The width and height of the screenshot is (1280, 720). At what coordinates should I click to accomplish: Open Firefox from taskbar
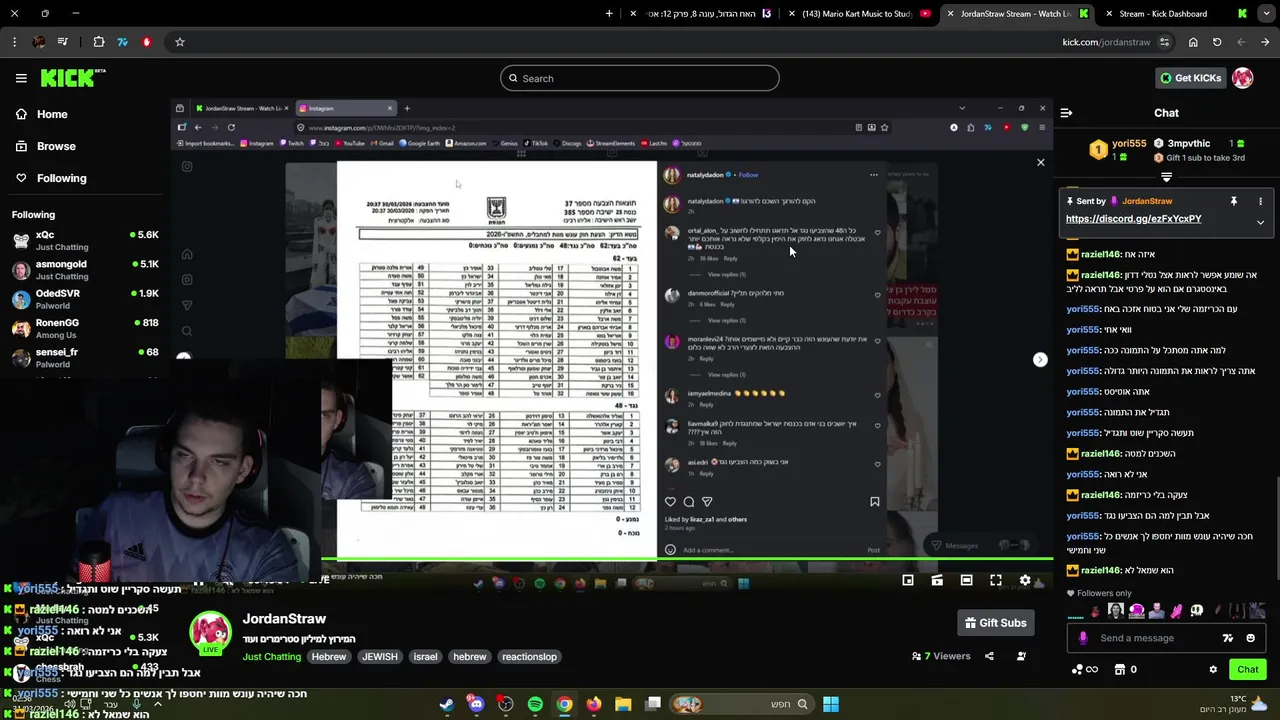(594, 704)
